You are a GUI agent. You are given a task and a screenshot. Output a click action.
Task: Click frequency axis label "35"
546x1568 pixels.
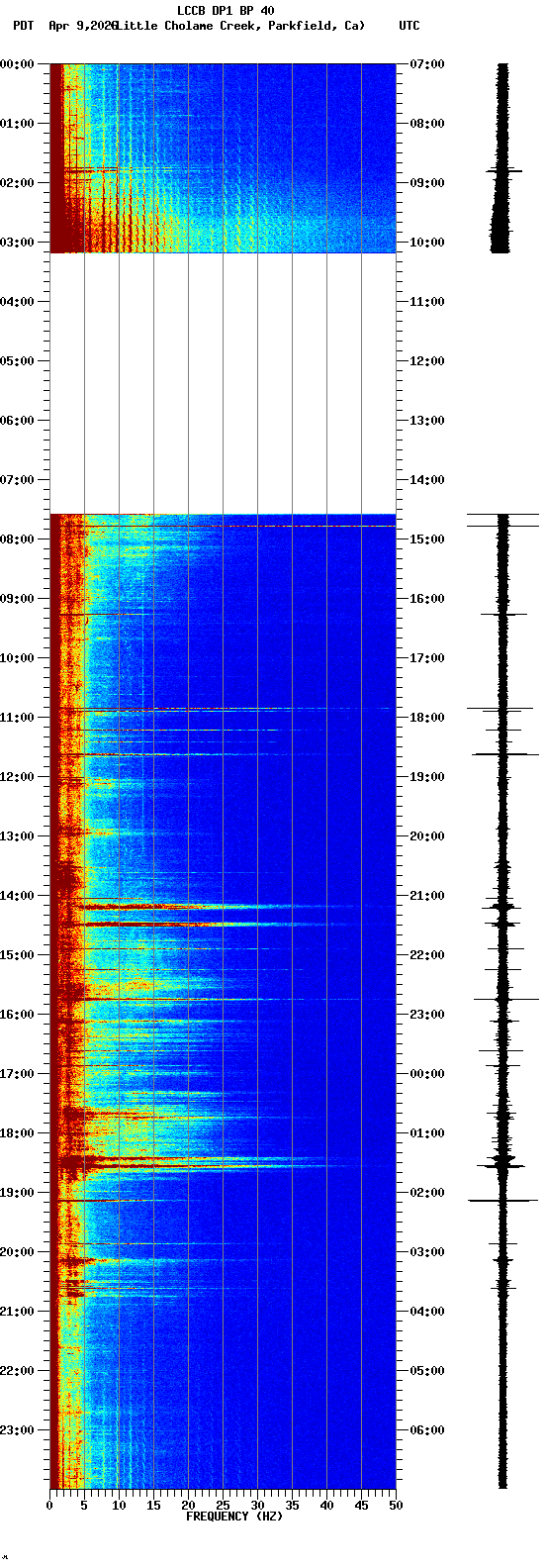pos(292,1506)
